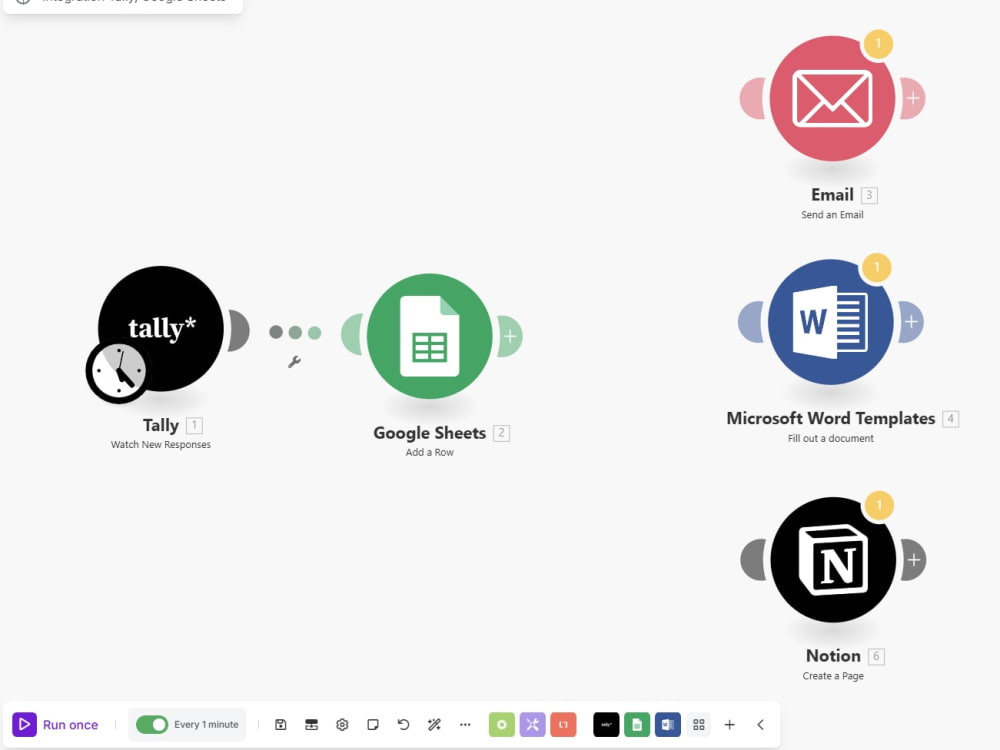Add a note with the sticky note icon
This screenshot has width=1000, height=750.
pyautogui.click(x=373, y=724)
